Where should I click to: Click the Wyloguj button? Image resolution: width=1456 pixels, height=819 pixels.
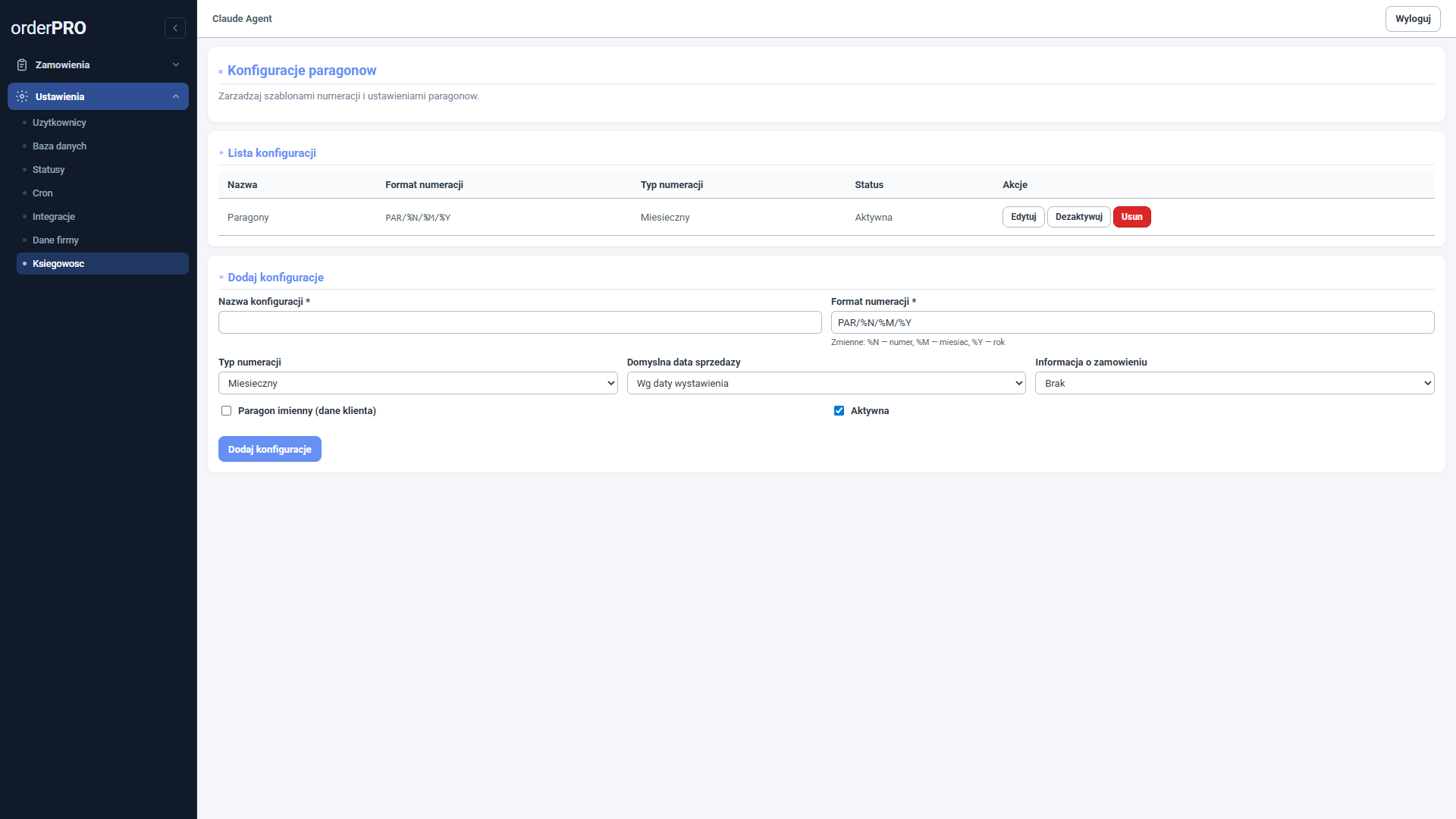[1412, 19]
